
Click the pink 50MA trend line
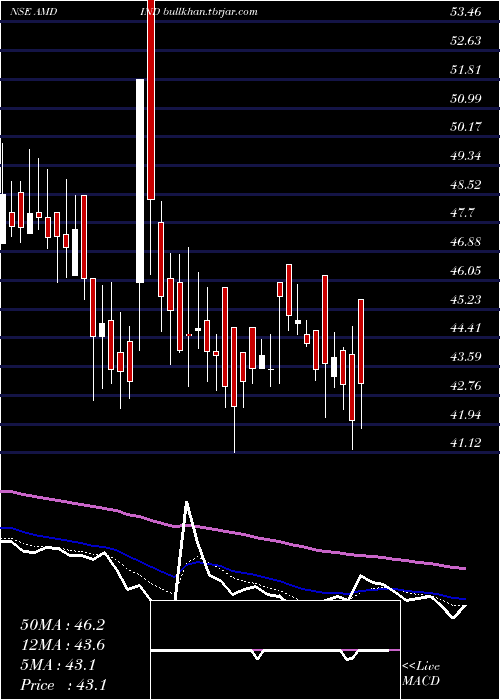(232, 532)
